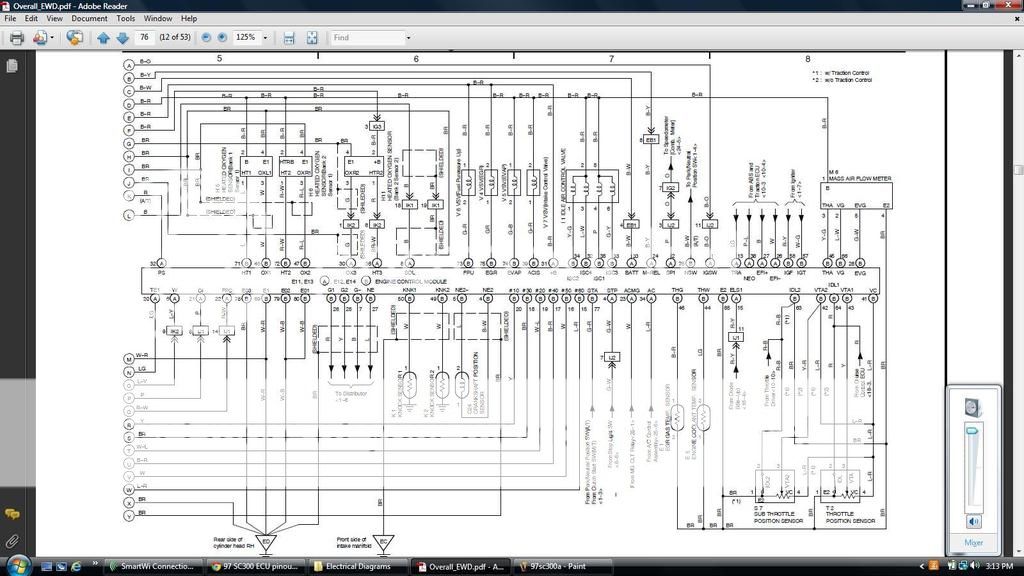Toggle the Pages navigation panel
This screenshot has width=1024, height=576.
tap(11, 64)
